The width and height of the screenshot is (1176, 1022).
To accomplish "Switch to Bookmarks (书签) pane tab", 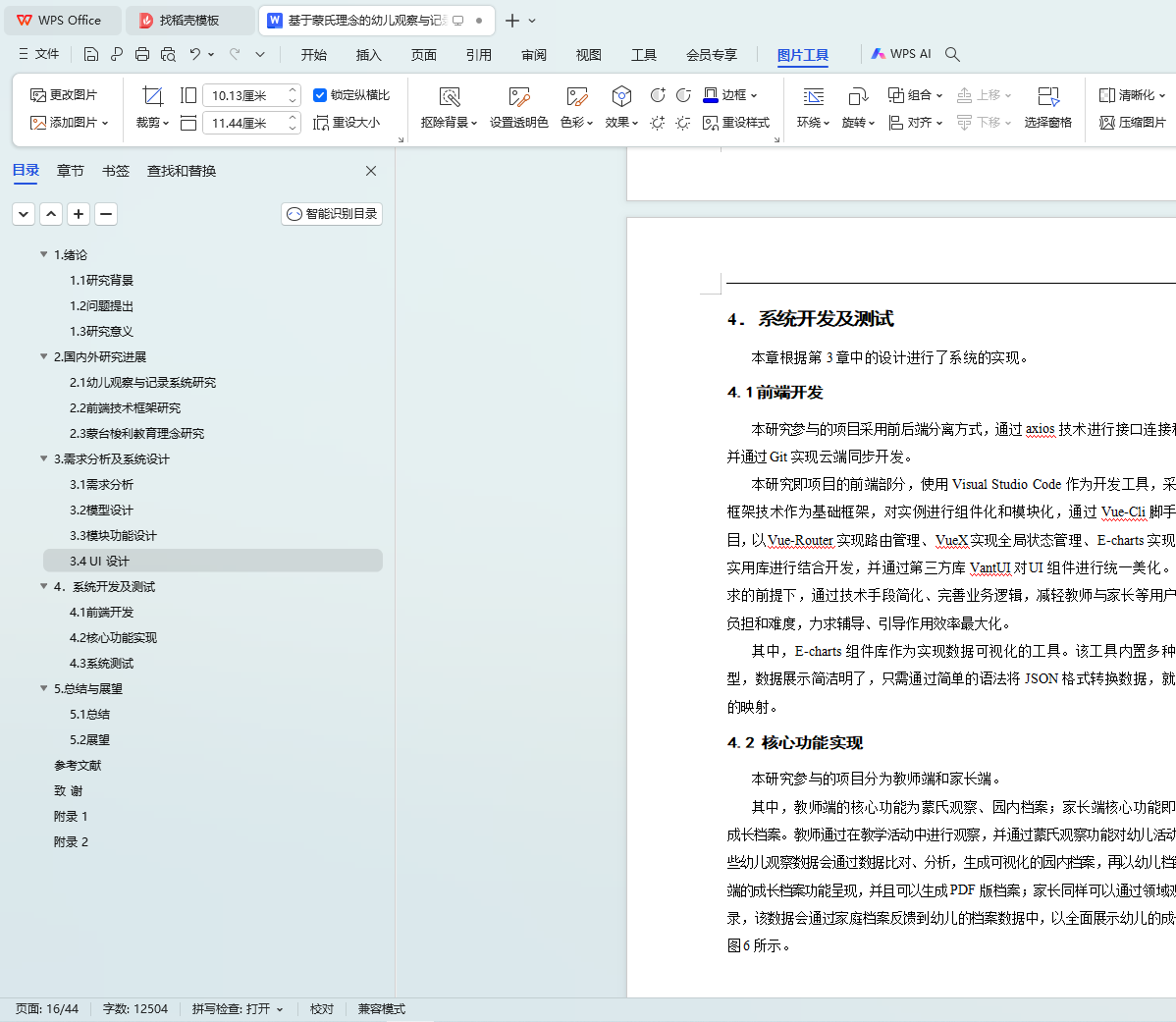I will (x=116, y=171).
